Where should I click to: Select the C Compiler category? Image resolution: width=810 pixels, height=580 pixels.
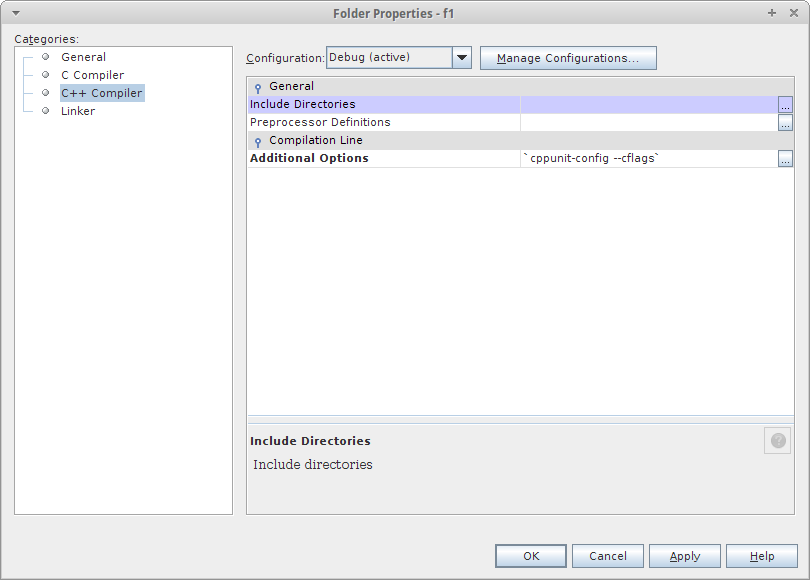click(x=92, y=75)
